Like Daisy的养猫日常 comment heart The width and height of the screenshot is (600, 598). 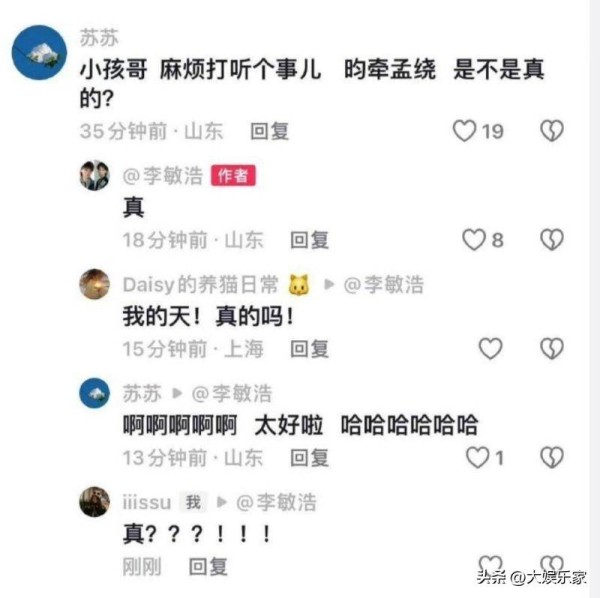pyautogui.click(x=490, y=349)
